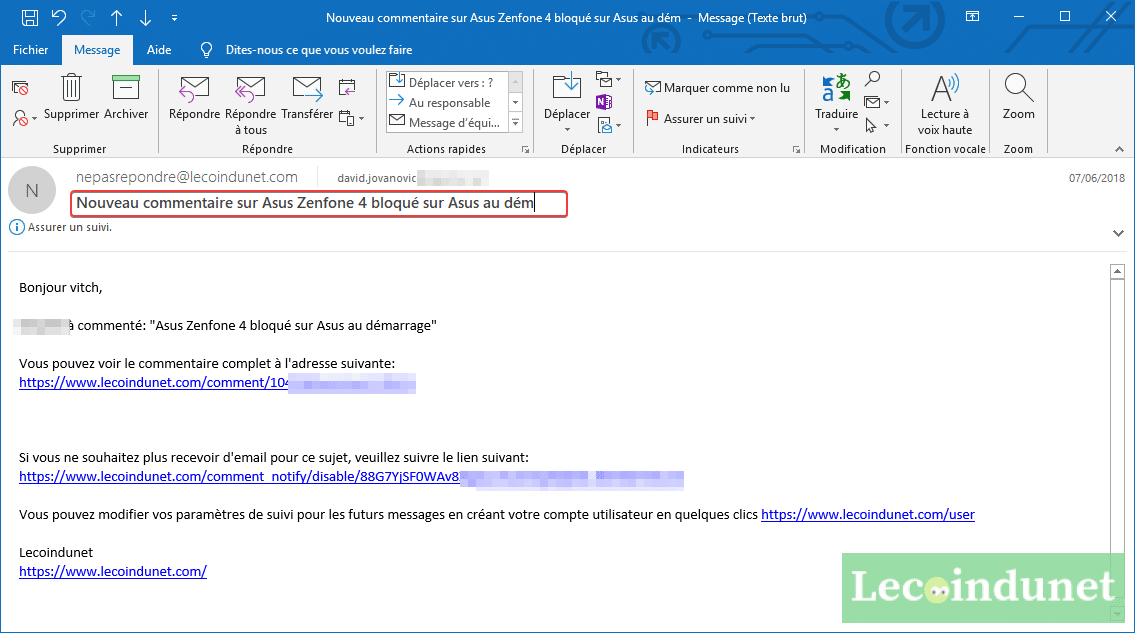Click the reply with meeting icon
This screenshot has height=633, width=1135.
click(347, 88)
